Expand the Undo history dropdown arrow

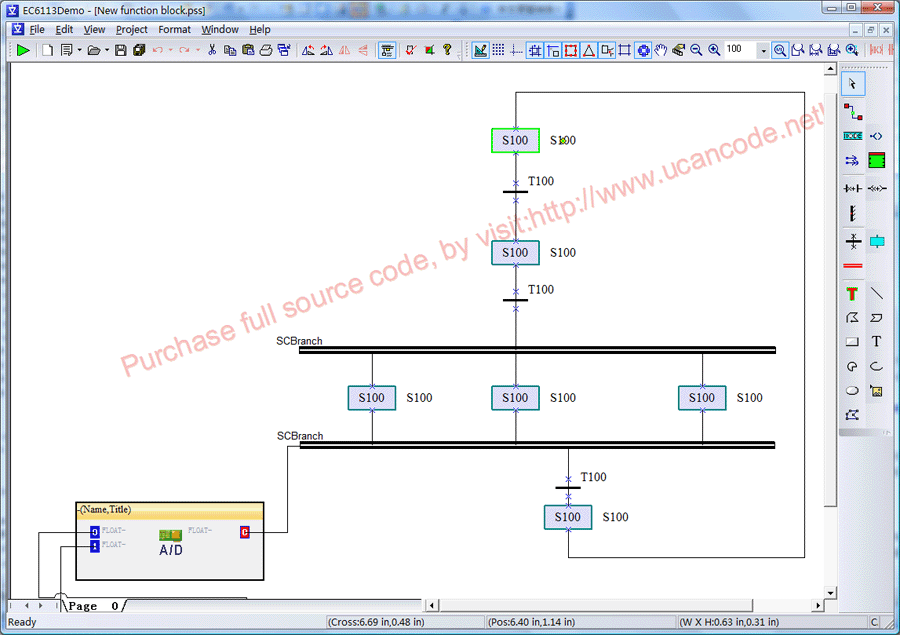170,50
